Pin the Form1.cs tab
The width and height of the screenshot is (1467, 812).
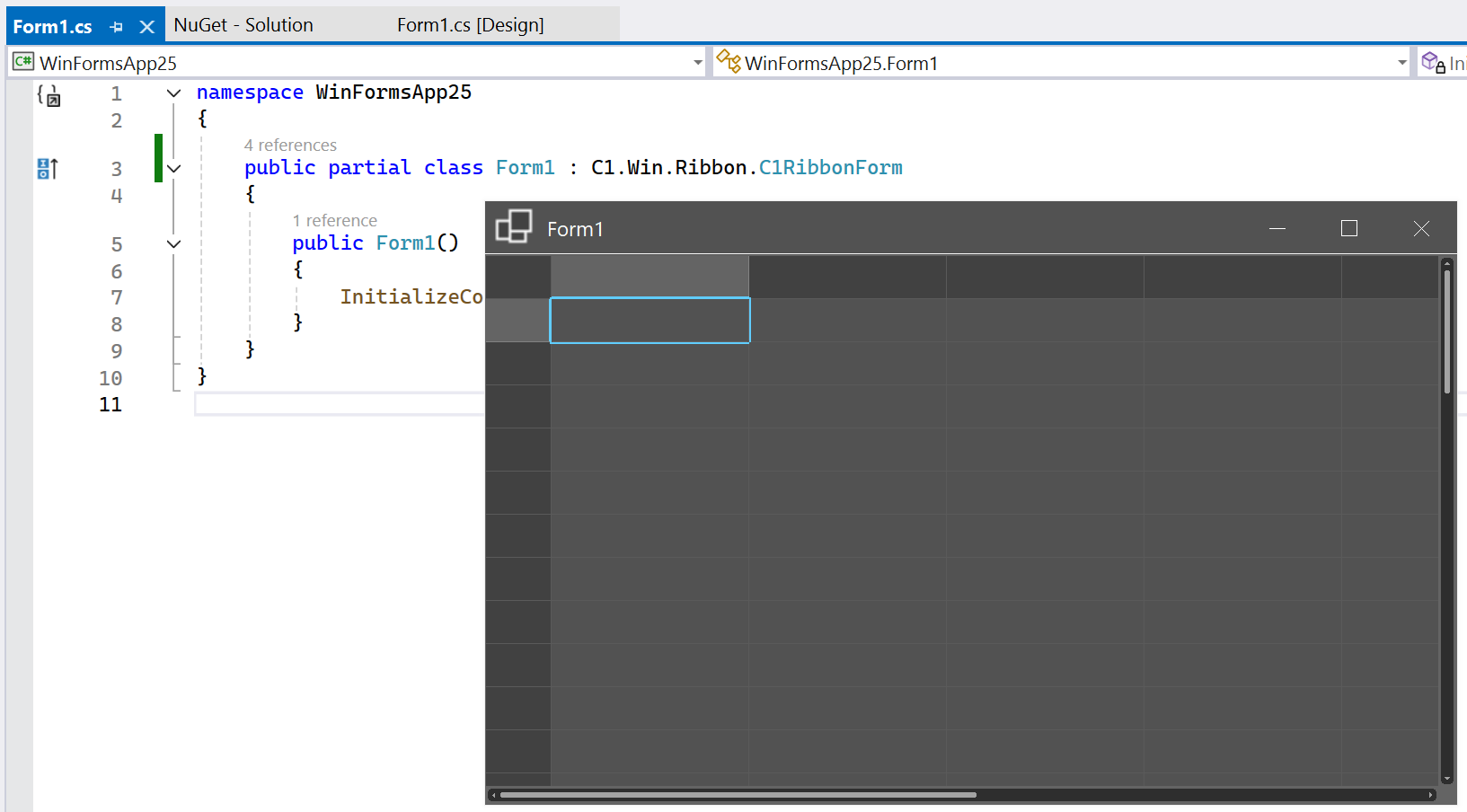click(116, 27)
